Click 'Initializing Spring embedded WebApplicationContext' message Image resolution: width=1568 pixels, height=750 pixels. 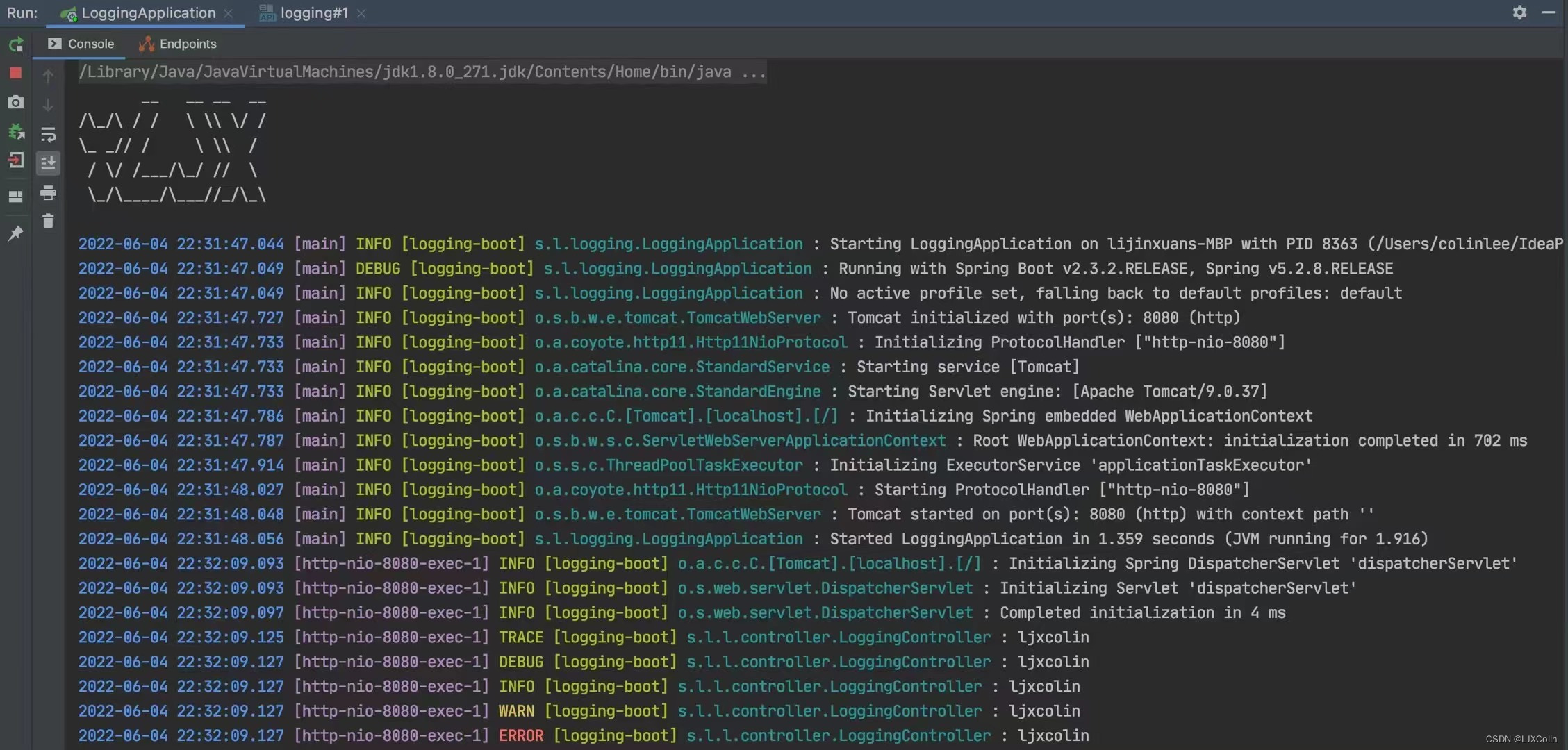click(1089, 416)
